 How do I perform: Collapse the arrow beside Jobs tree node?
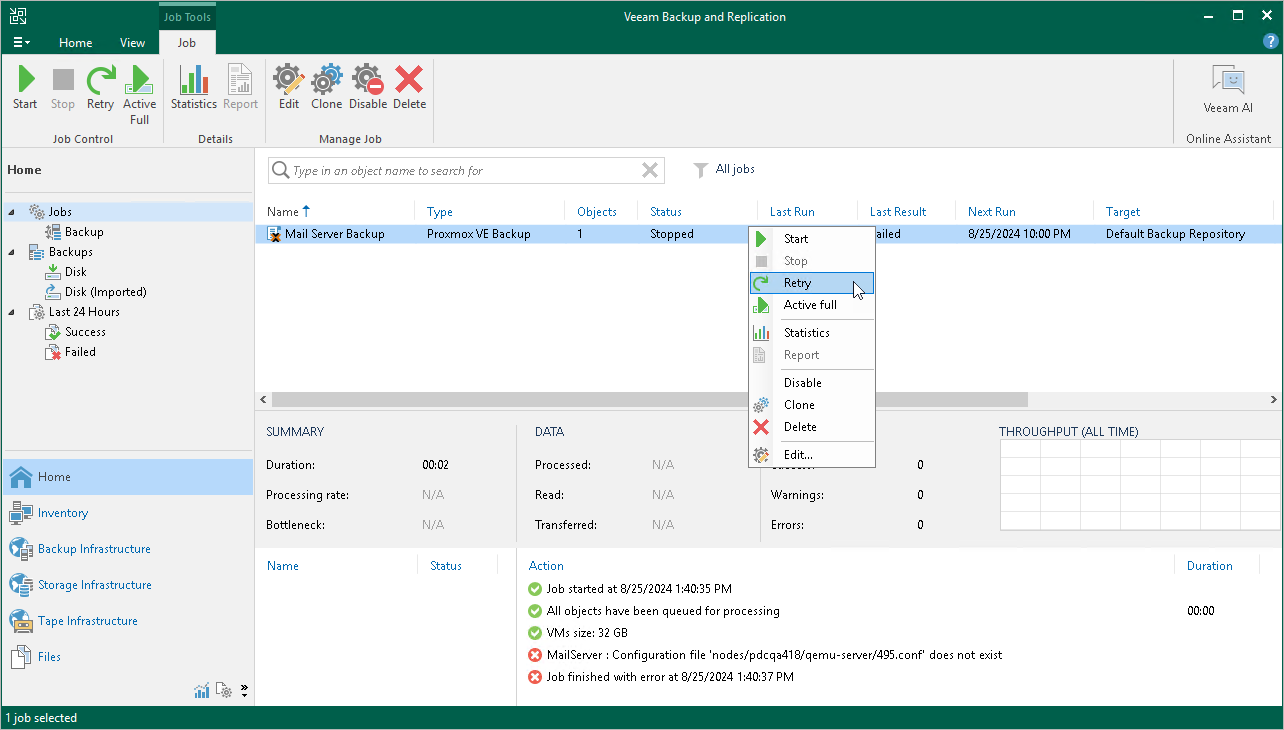tap(12, 212)
